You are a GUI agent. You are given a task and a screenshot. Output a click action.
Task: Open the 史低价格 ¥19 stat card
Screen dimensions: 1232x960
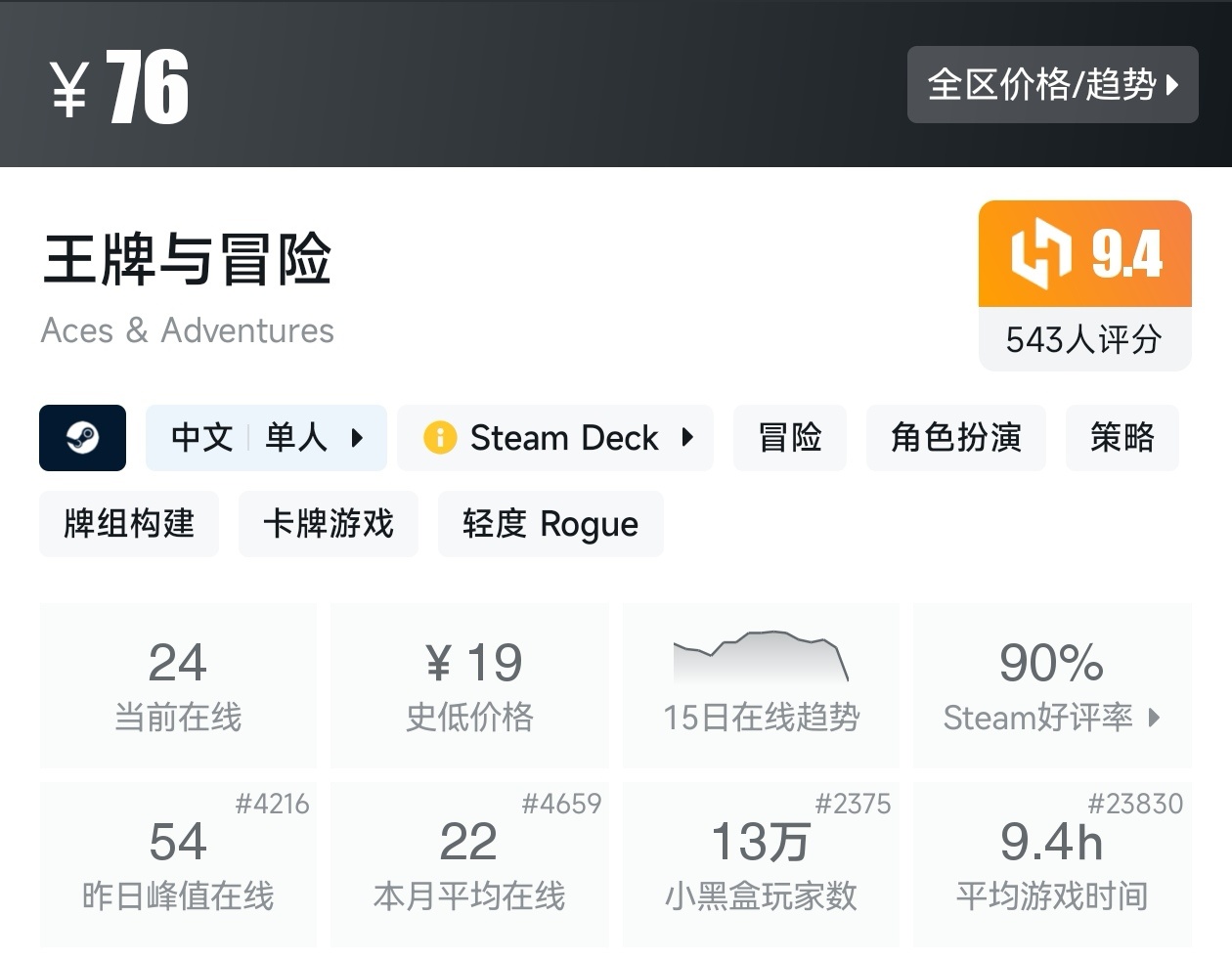(469, 684)
